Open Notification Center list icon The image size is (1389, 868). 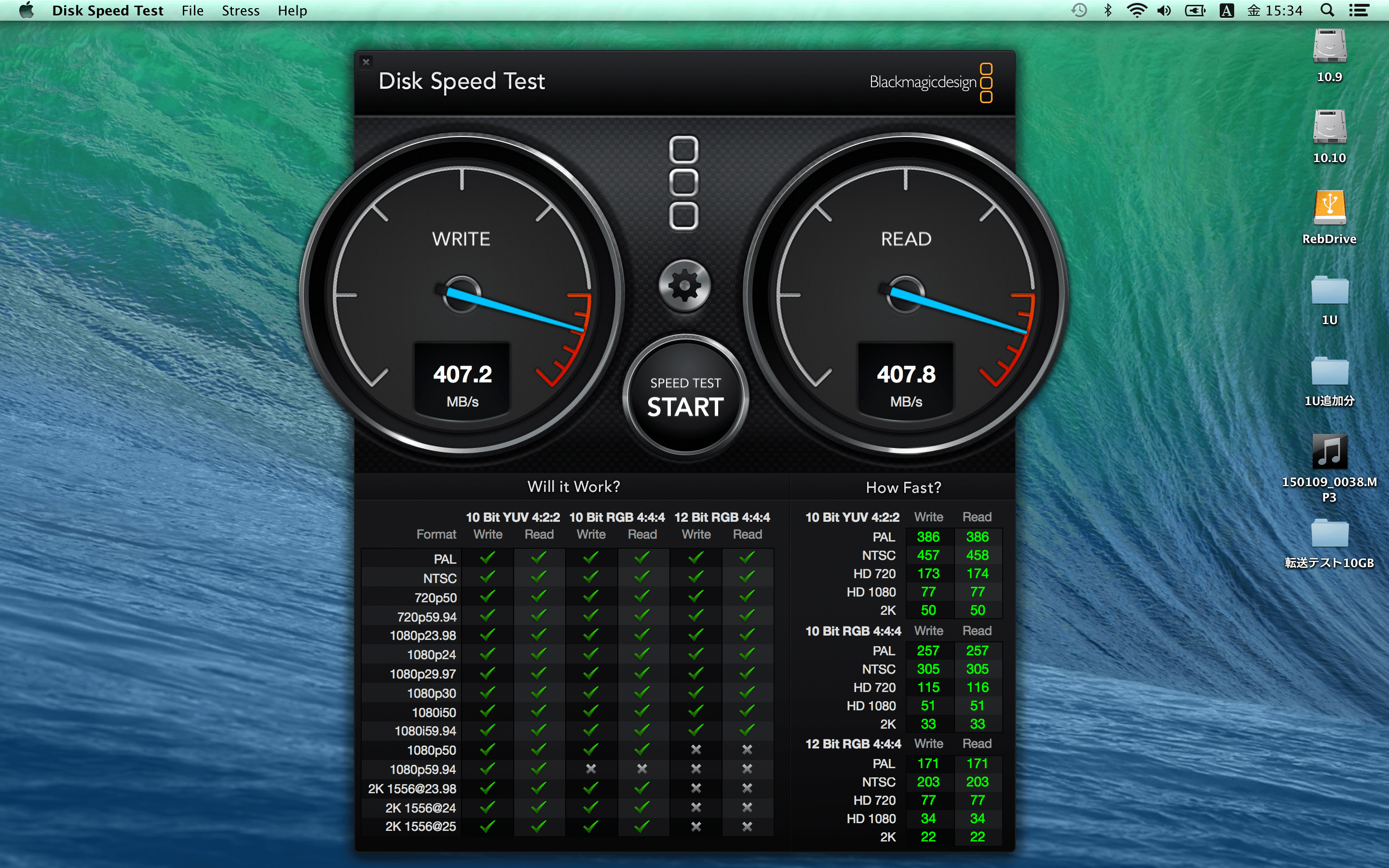tap(1359, 10)
